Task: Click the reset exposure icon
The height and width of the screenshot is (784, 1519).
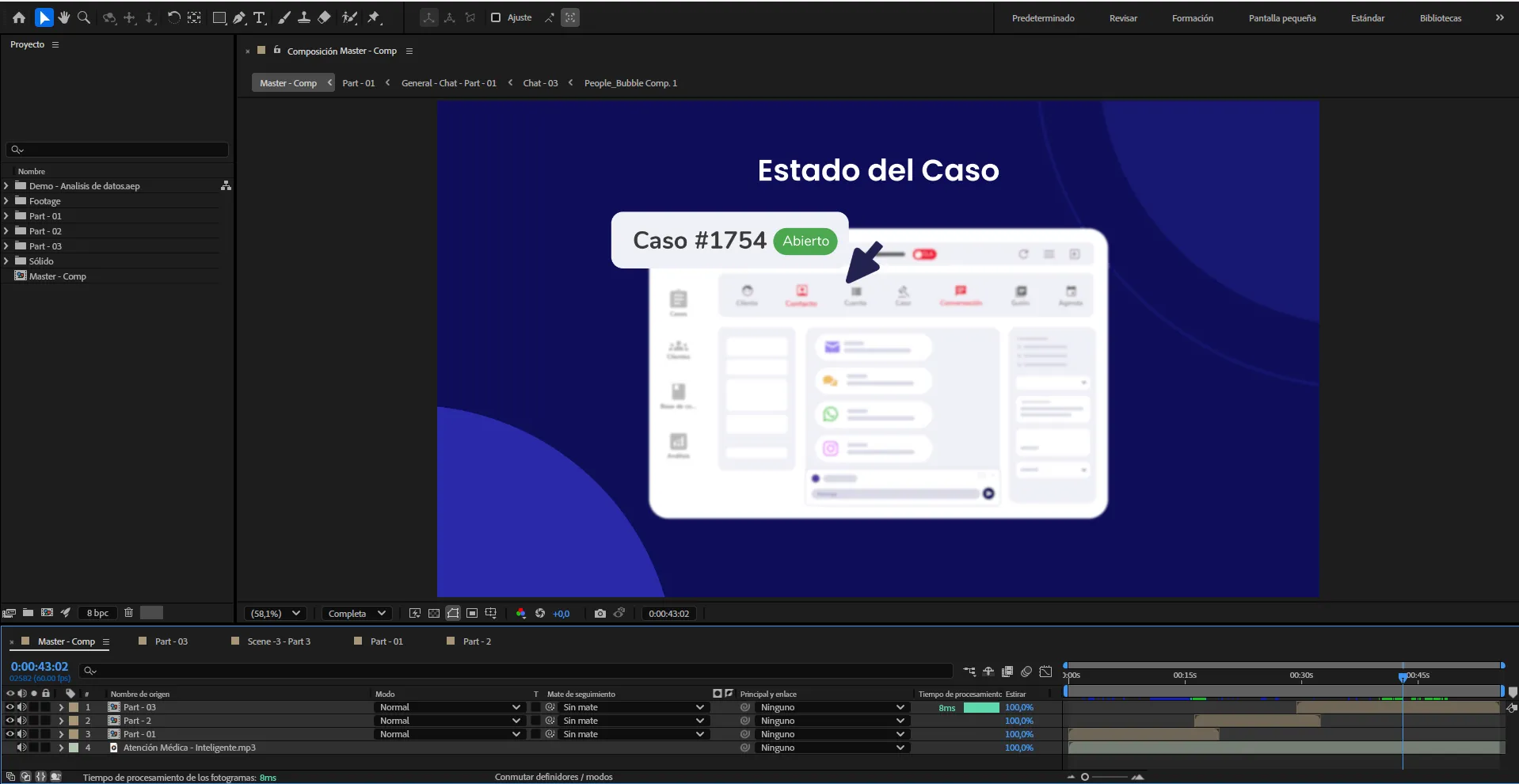Action: click(540, 613)
